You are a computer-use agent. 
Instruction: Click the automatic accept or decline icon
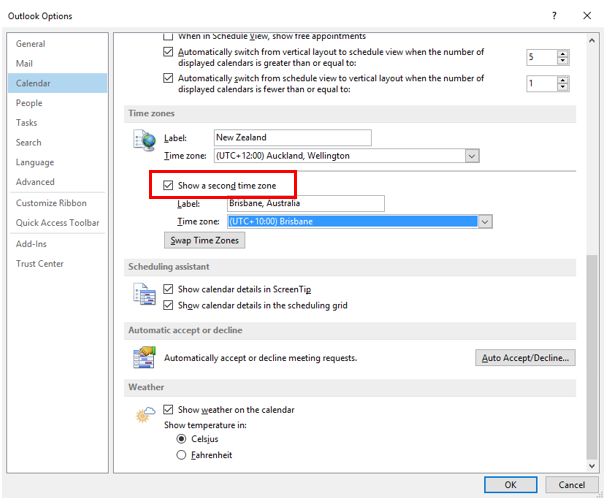click(x=144, y=357)
